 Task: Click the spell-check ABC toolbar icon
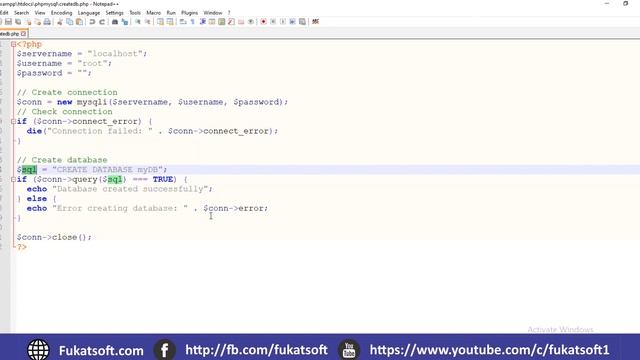(315, 22)
